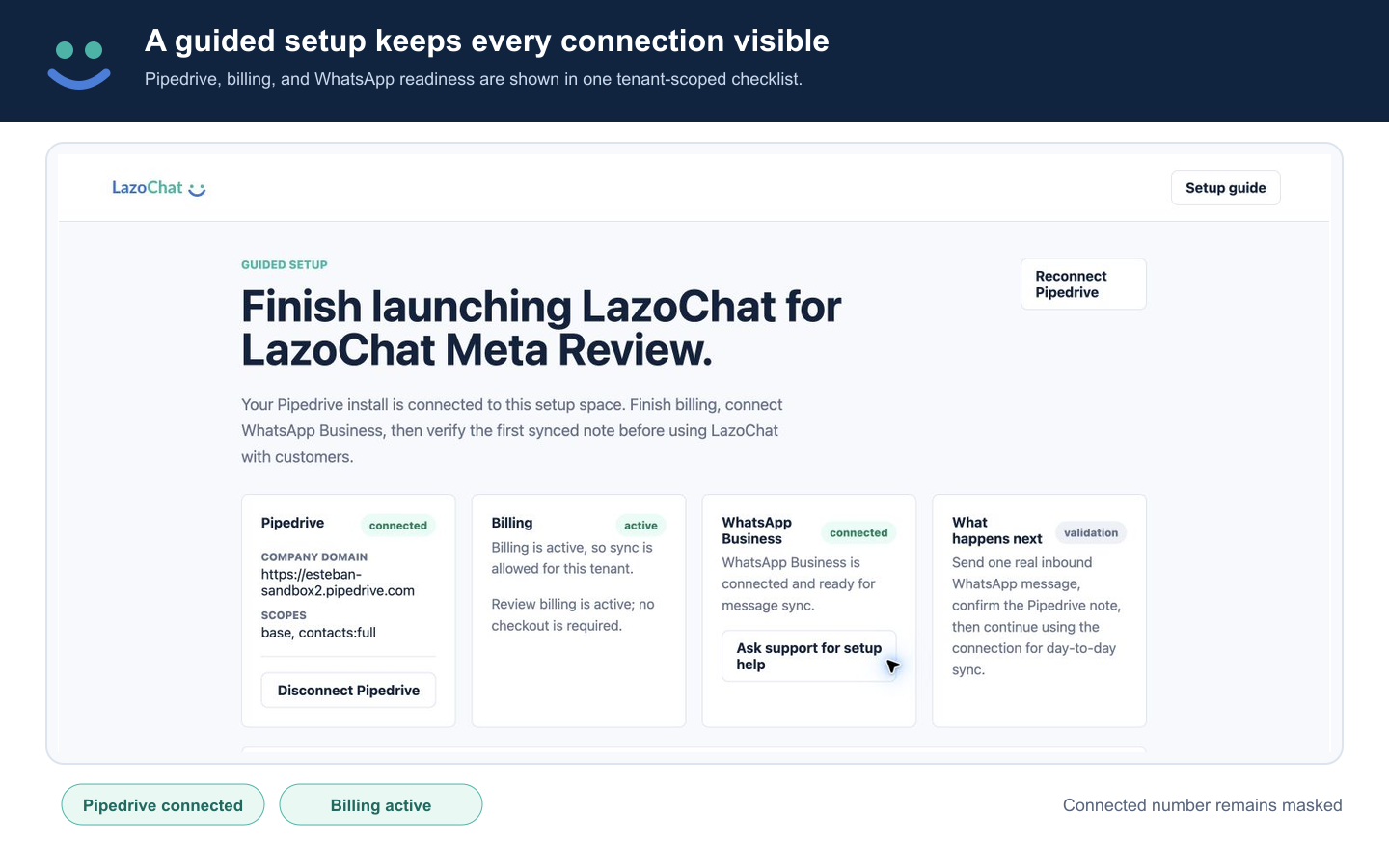Click the active badge on Billing card
This screenshot has height=868, width=1389.
(640, 526)
